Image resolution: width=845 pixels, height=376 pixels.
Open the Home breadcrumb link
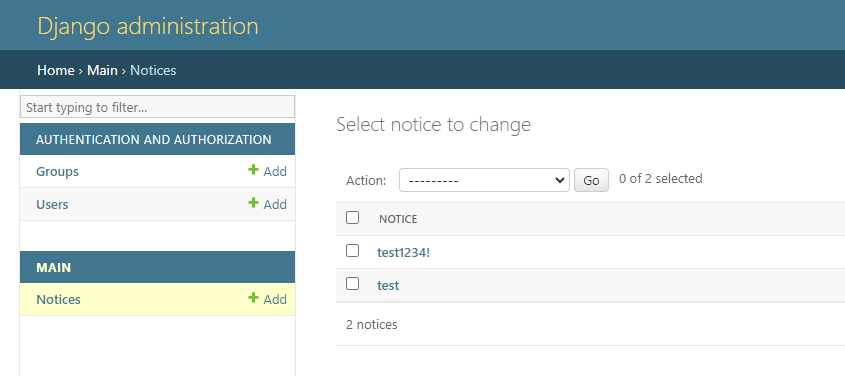coord(56,70)
